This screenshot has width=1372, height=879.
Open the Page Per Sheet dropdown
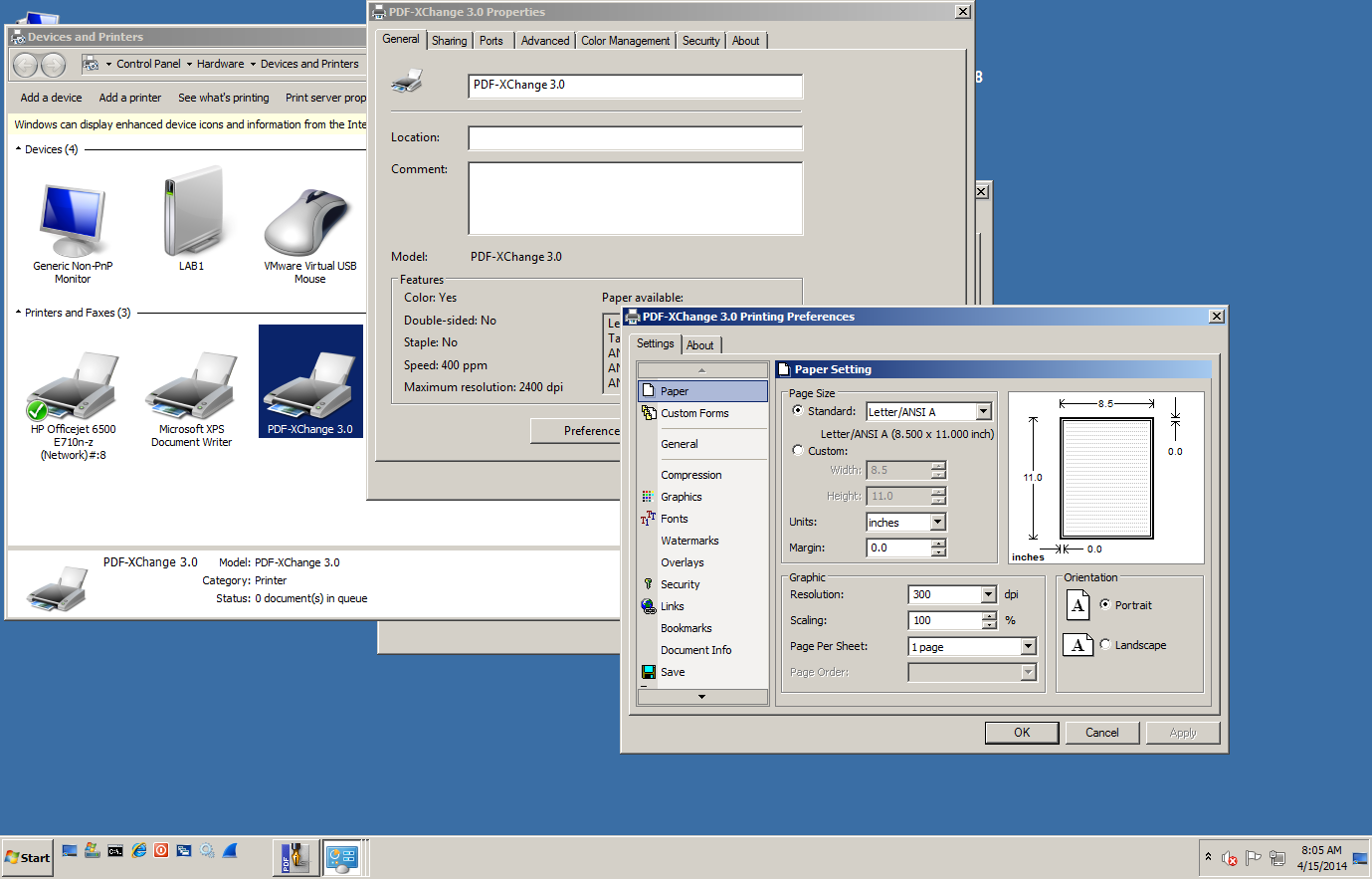1028,646
